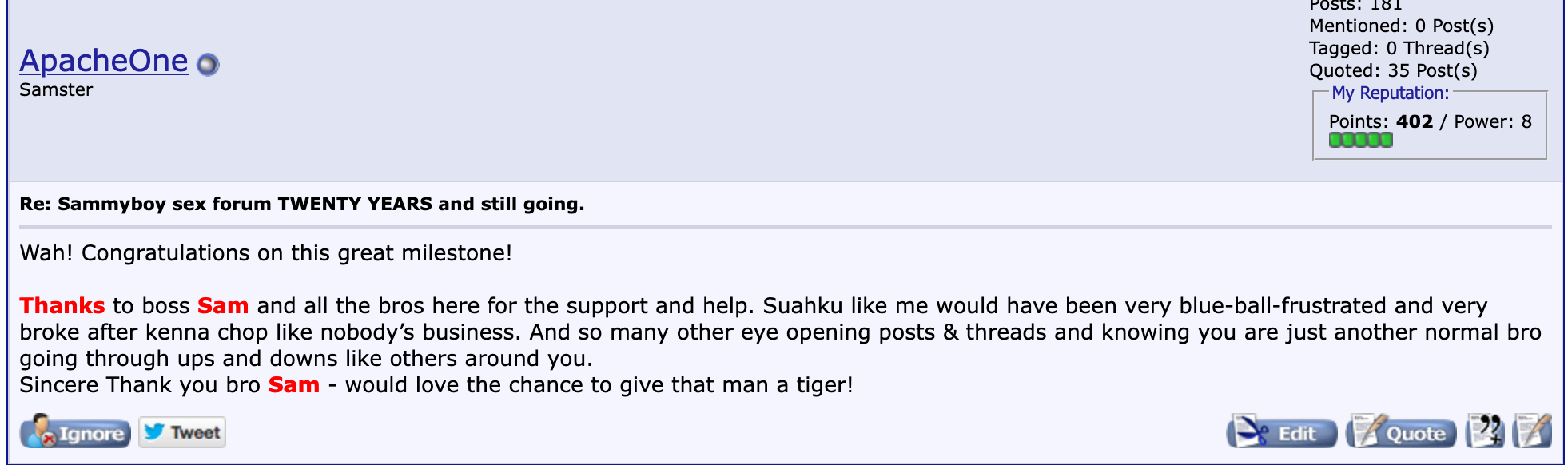Click the red highlighted word Thanks
Viewport: 1568px width, 465px height.
coord(62,306)
